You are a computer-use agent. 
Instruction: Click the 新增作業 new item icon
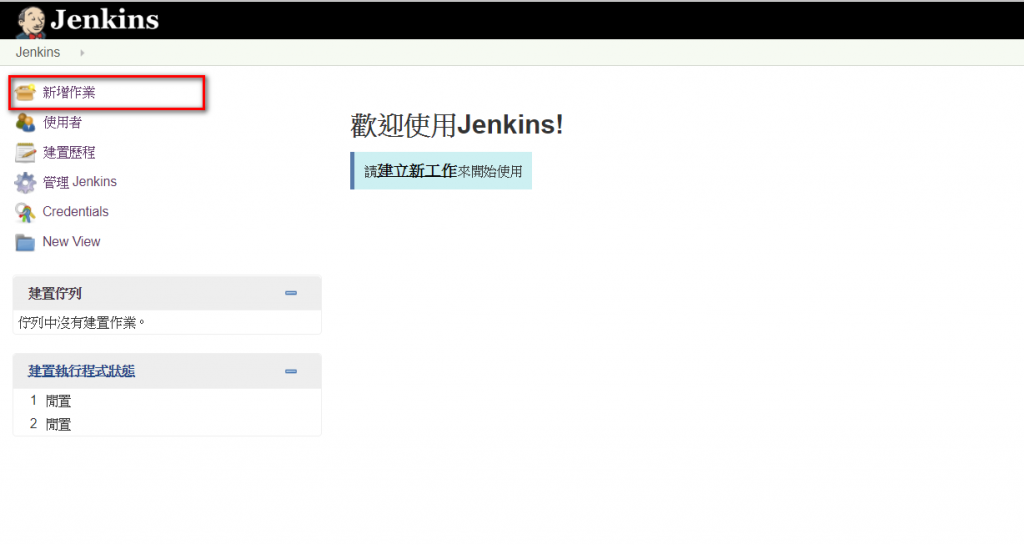pos(25,92)
